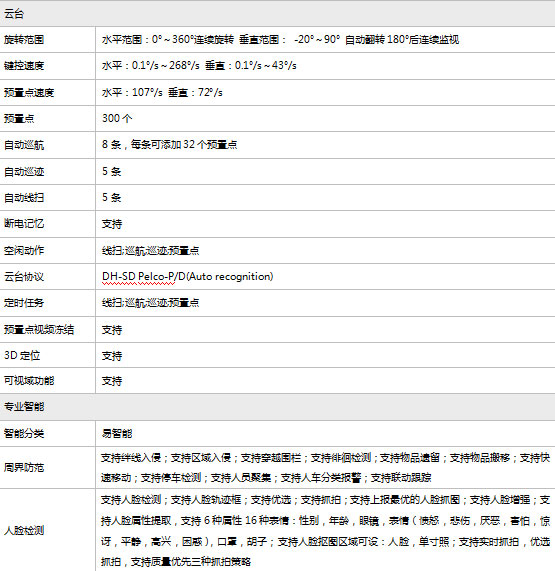Click the 3D 定位 label cell
This screenshot has width=555, height=571.
point(47,355)
